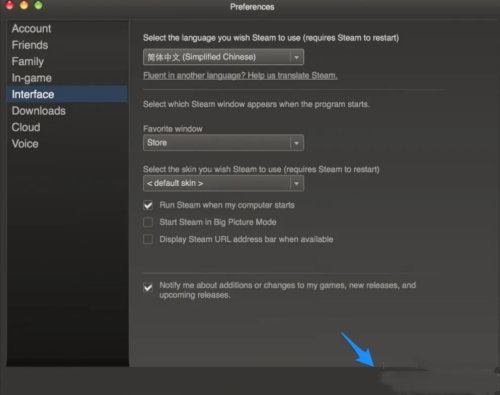Open the Favorite window Store dropdown
Image resolution: width=500 pixels, height=395 pixels.
(223, 143)
